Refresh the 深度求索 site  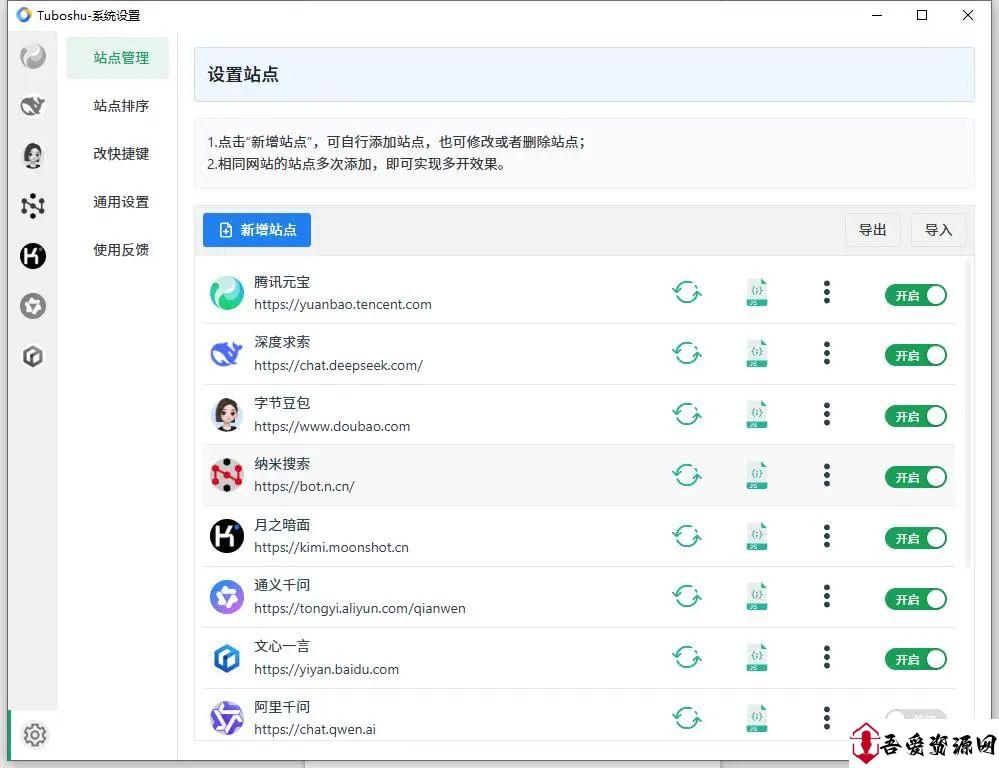(x=687, y=353)
